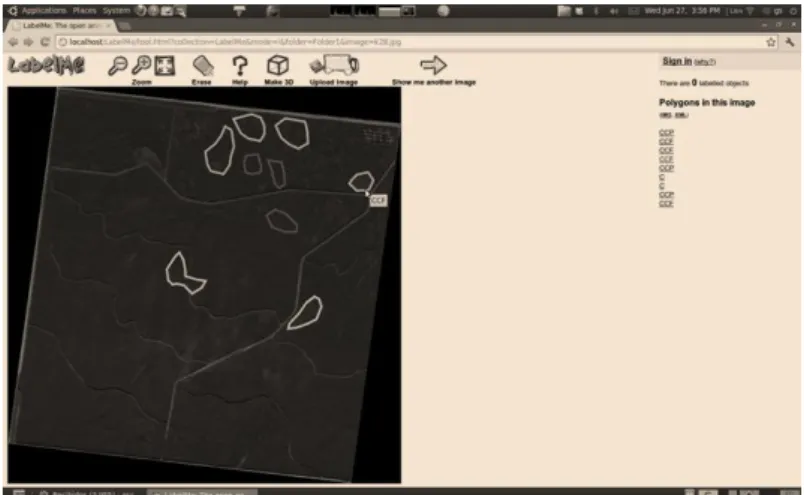Click the Make 3D cube icon
The width and height of the screenshot is (804, 495).
click(278, 65)
